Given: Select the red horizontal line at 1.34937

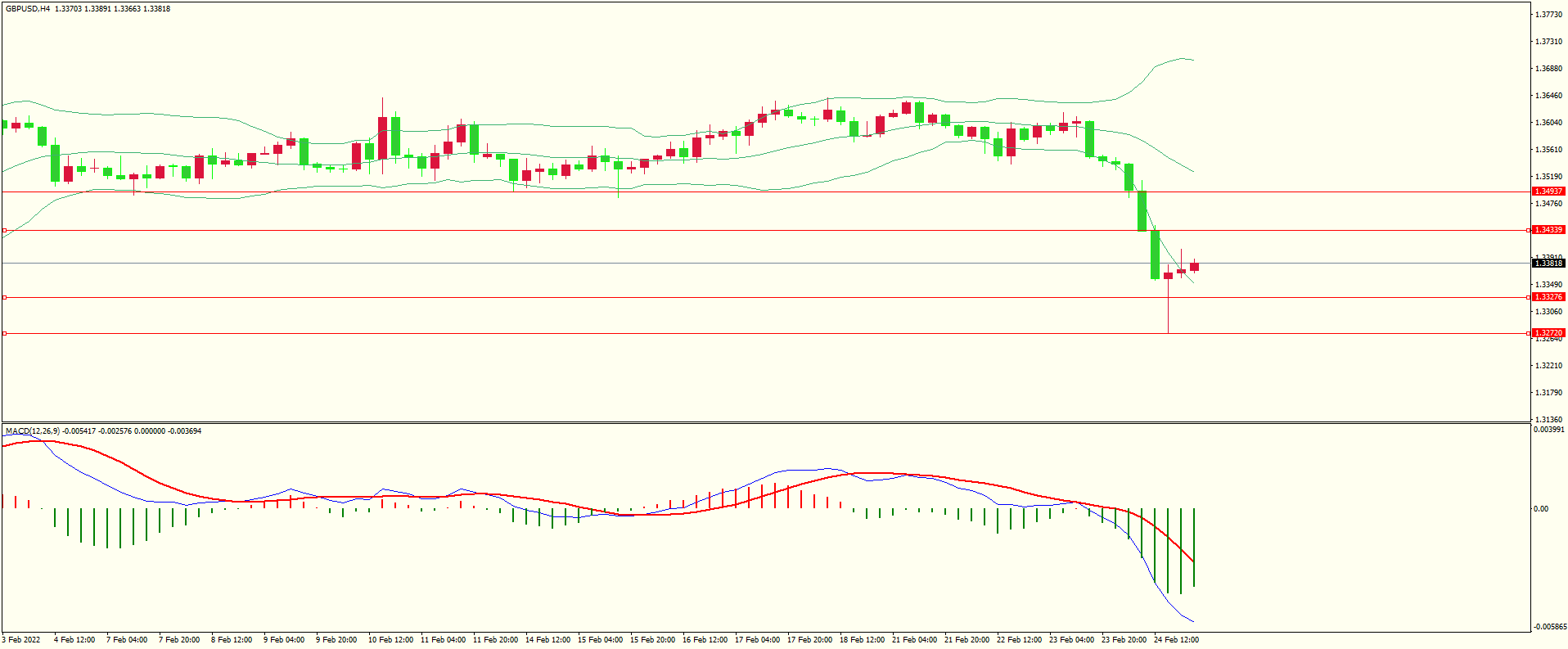Looking at the screenshot, I should 765,192.
